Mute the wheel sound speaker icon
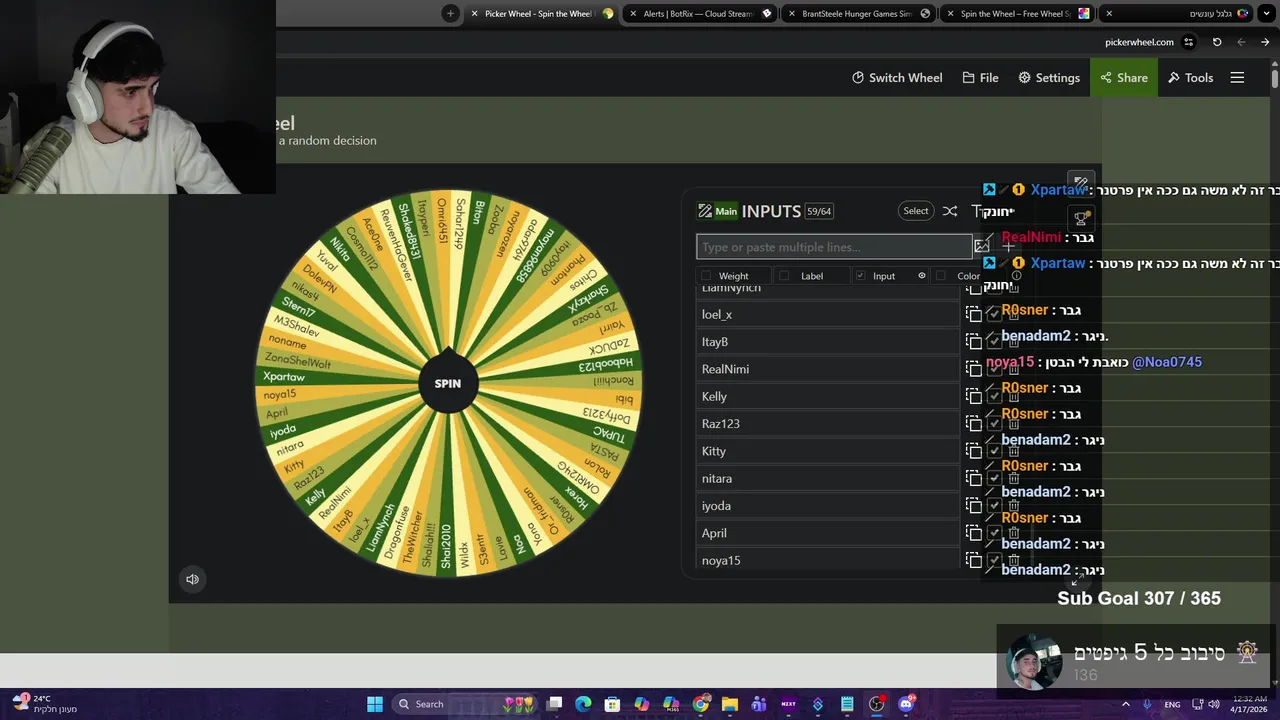This screenshot has height=720, width=1280. [x=192, y=579]
